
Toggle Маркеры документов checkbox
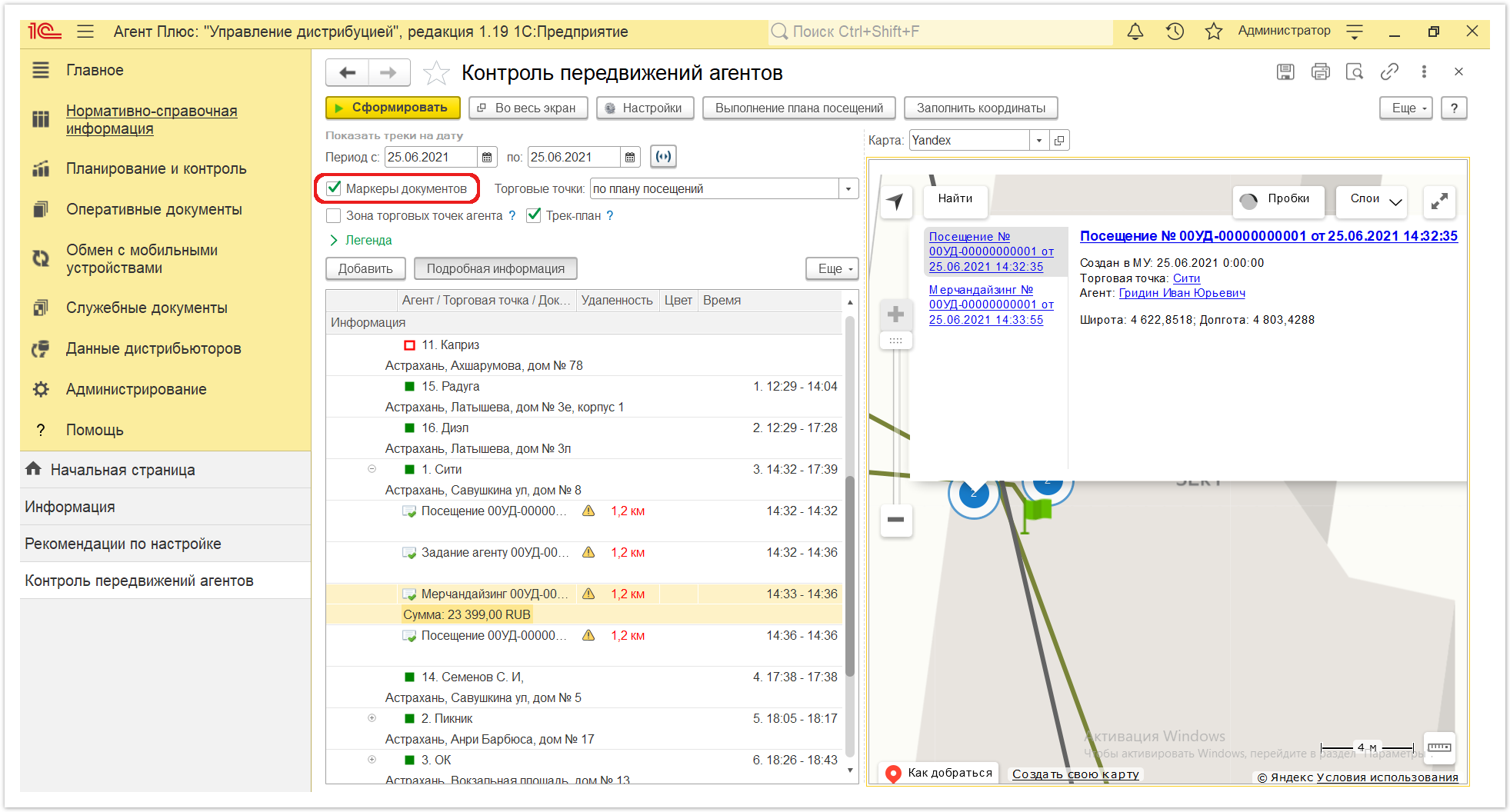(334, 188)
